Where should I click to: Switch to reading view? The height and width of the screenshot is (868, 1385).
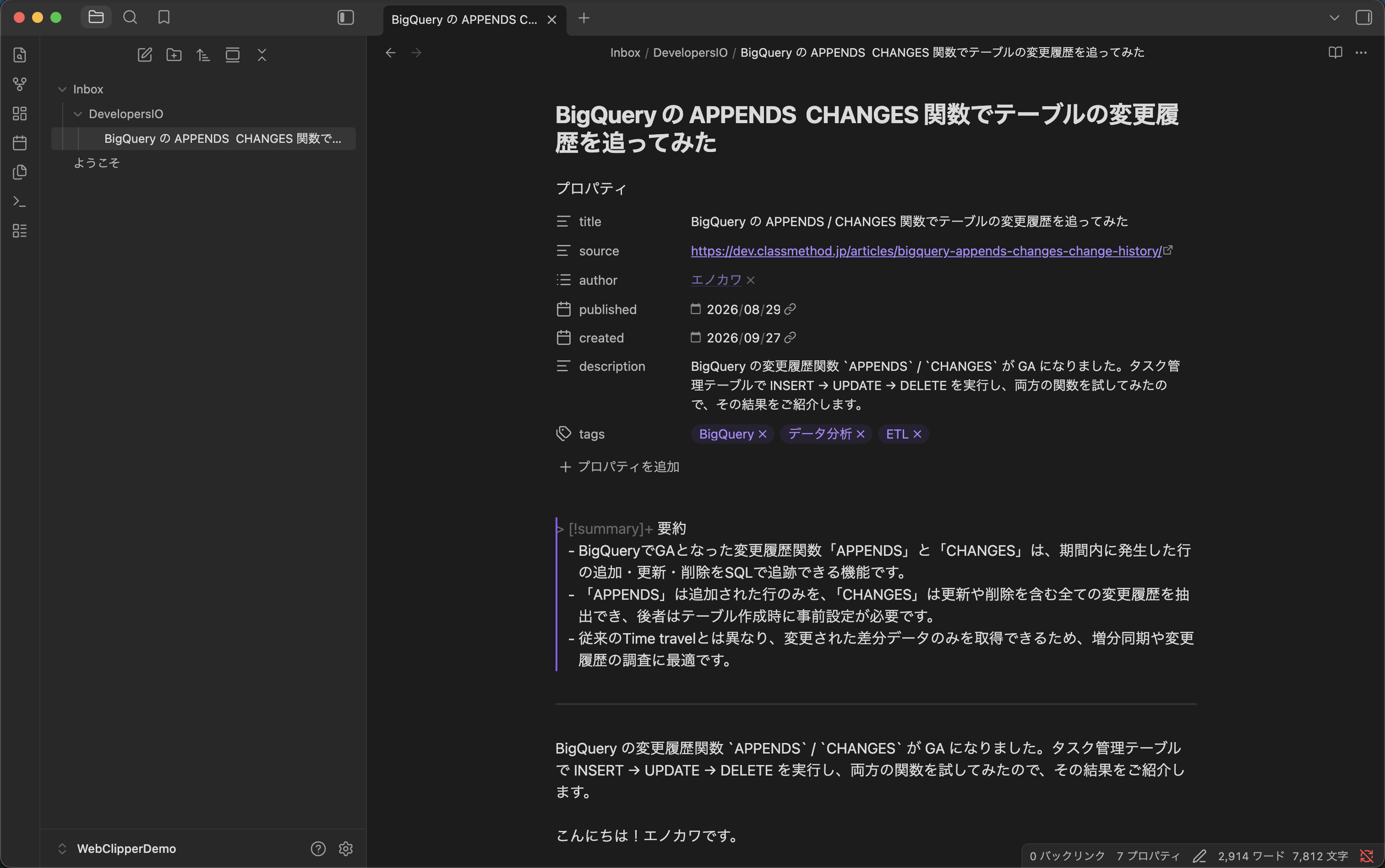click(x=1335, y=53)
